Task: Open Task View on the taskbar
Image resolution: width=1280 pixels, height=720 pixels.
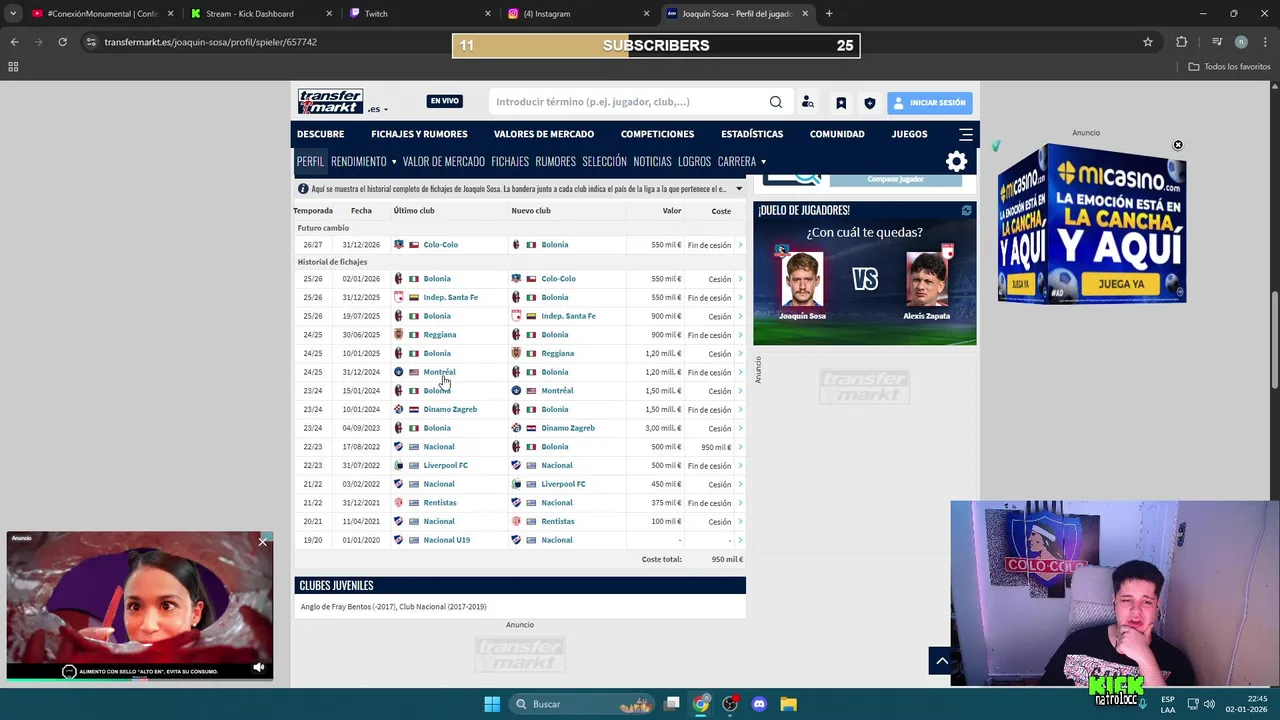Action: click(672, 704)
